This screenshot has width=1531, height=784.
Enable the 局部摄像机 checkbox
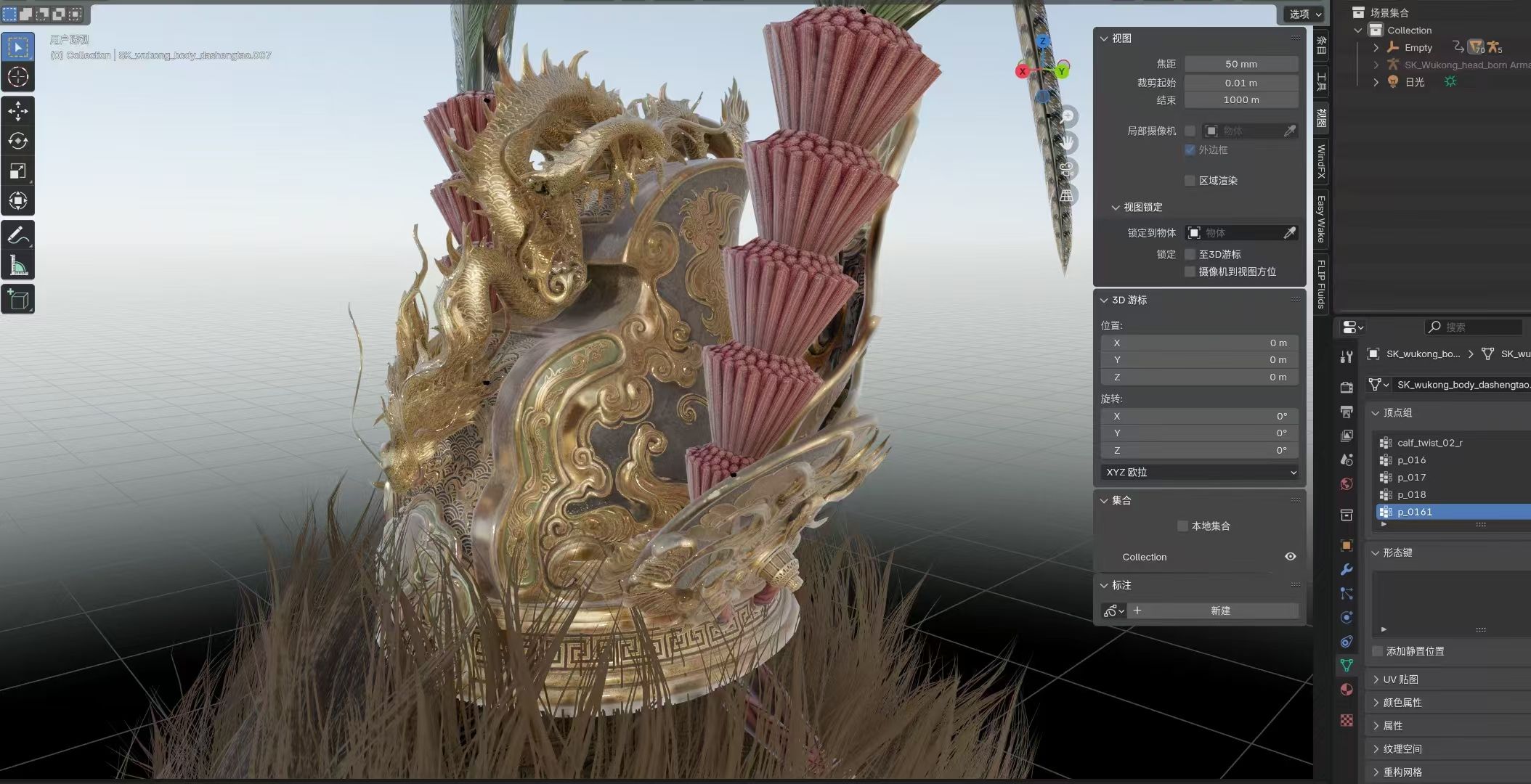tap(1190, 131)
